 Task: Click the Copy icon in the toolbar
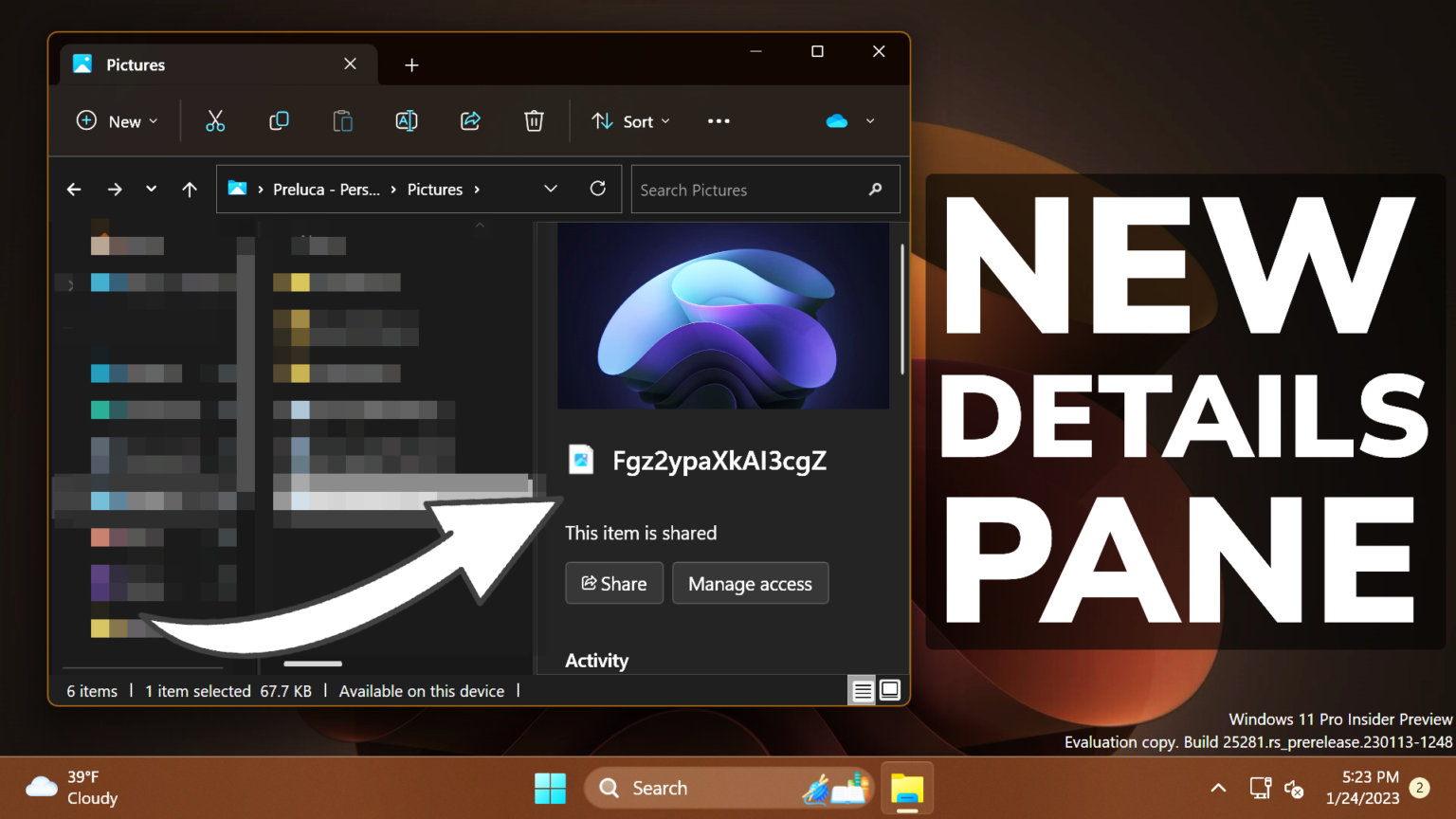coord(279,120)
